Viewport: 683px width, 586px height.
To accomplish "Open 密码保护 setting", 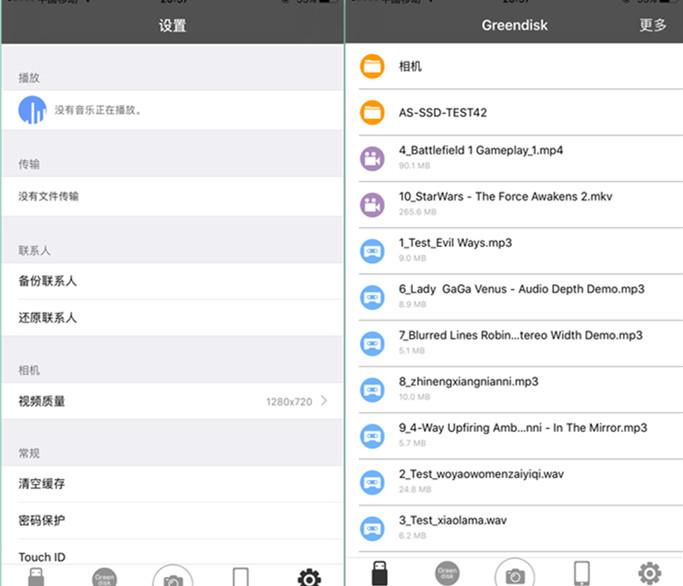I will [172, 521].
